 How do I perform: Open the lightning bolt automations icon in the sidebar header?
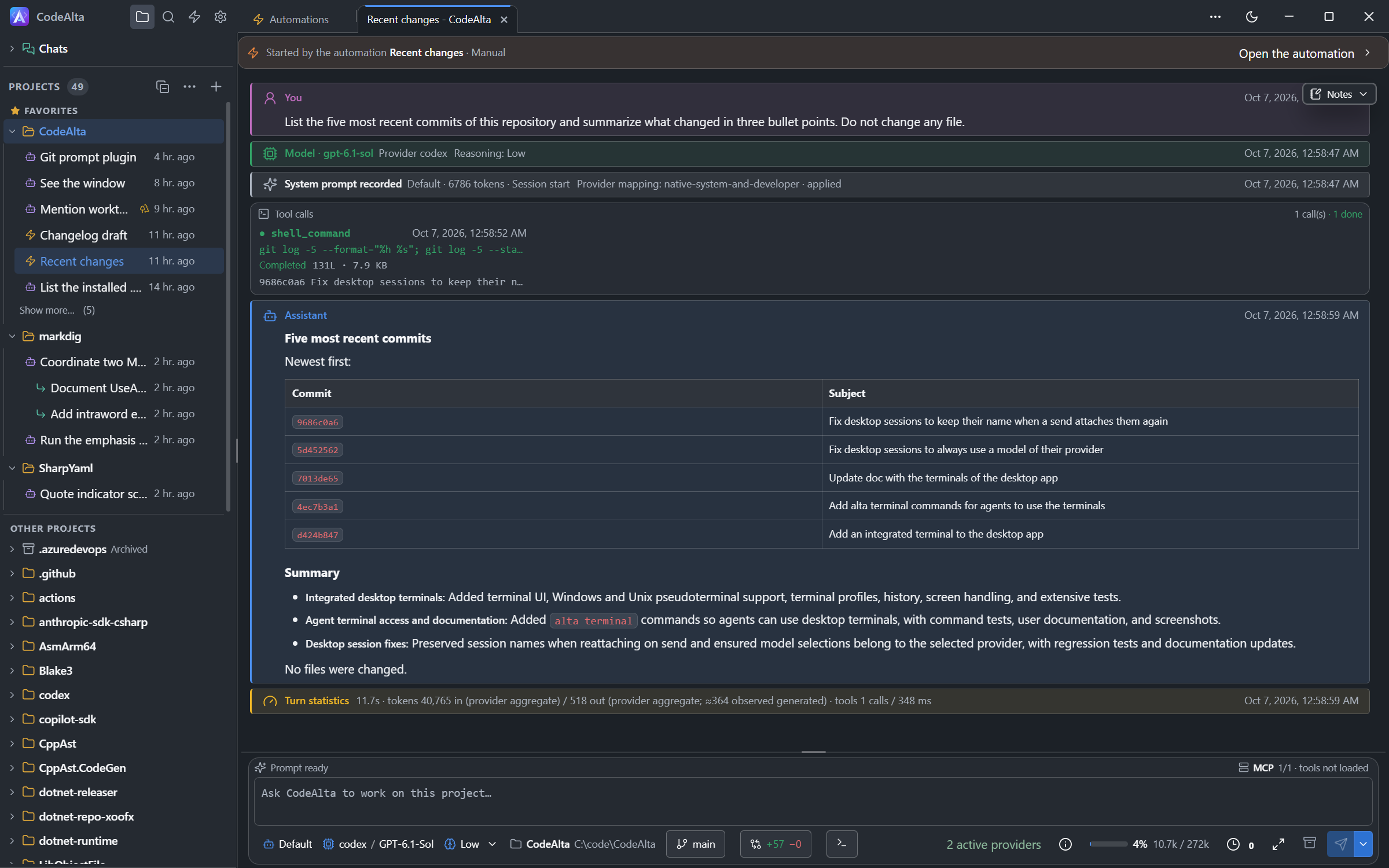coord(194,17)
